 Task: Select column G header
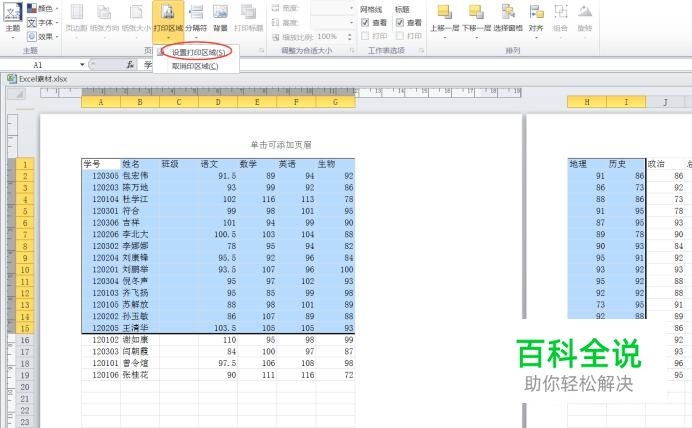click(336, 102)
